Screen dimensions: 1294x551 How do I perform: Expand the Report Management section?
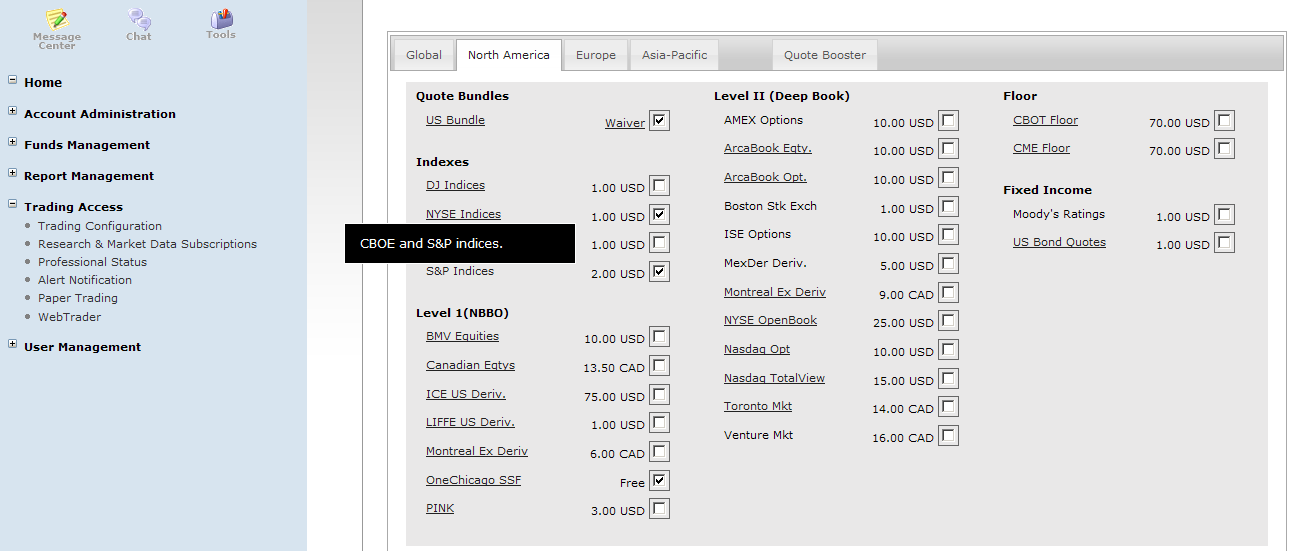click(x=12, y=173)
